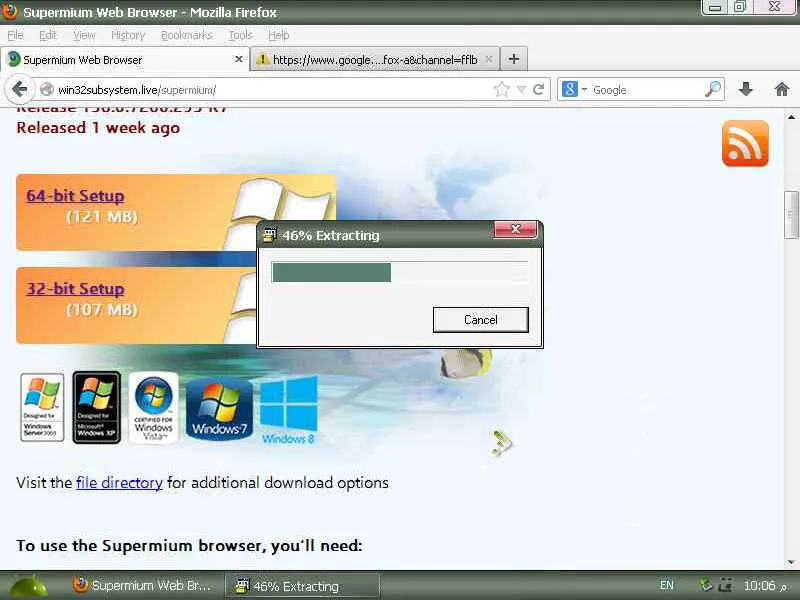Screen dimensions: 800x600
Task: Open the History menu
Action: pyautogui.click(x=128, y=35)
